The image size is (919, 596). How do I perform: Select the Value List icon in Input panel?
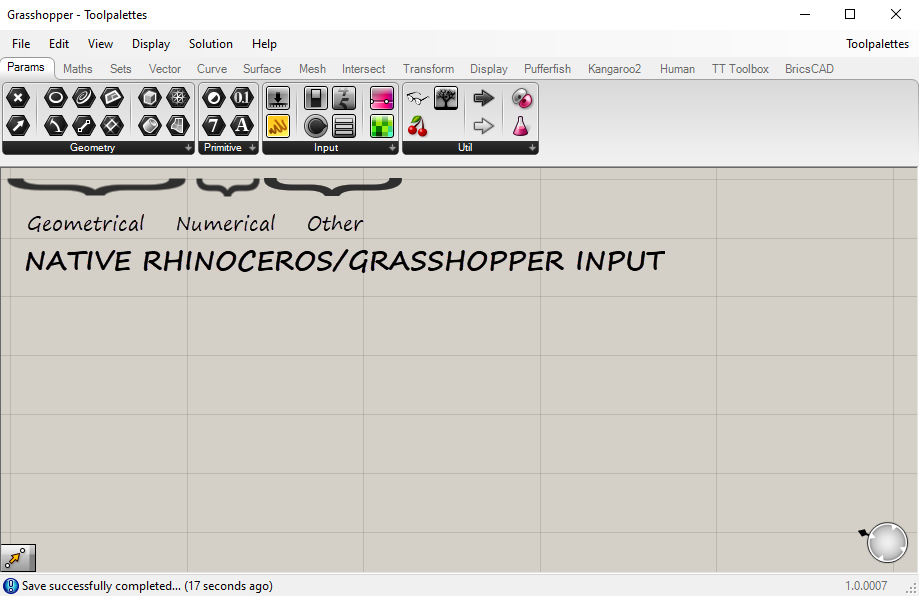(344, 126)
